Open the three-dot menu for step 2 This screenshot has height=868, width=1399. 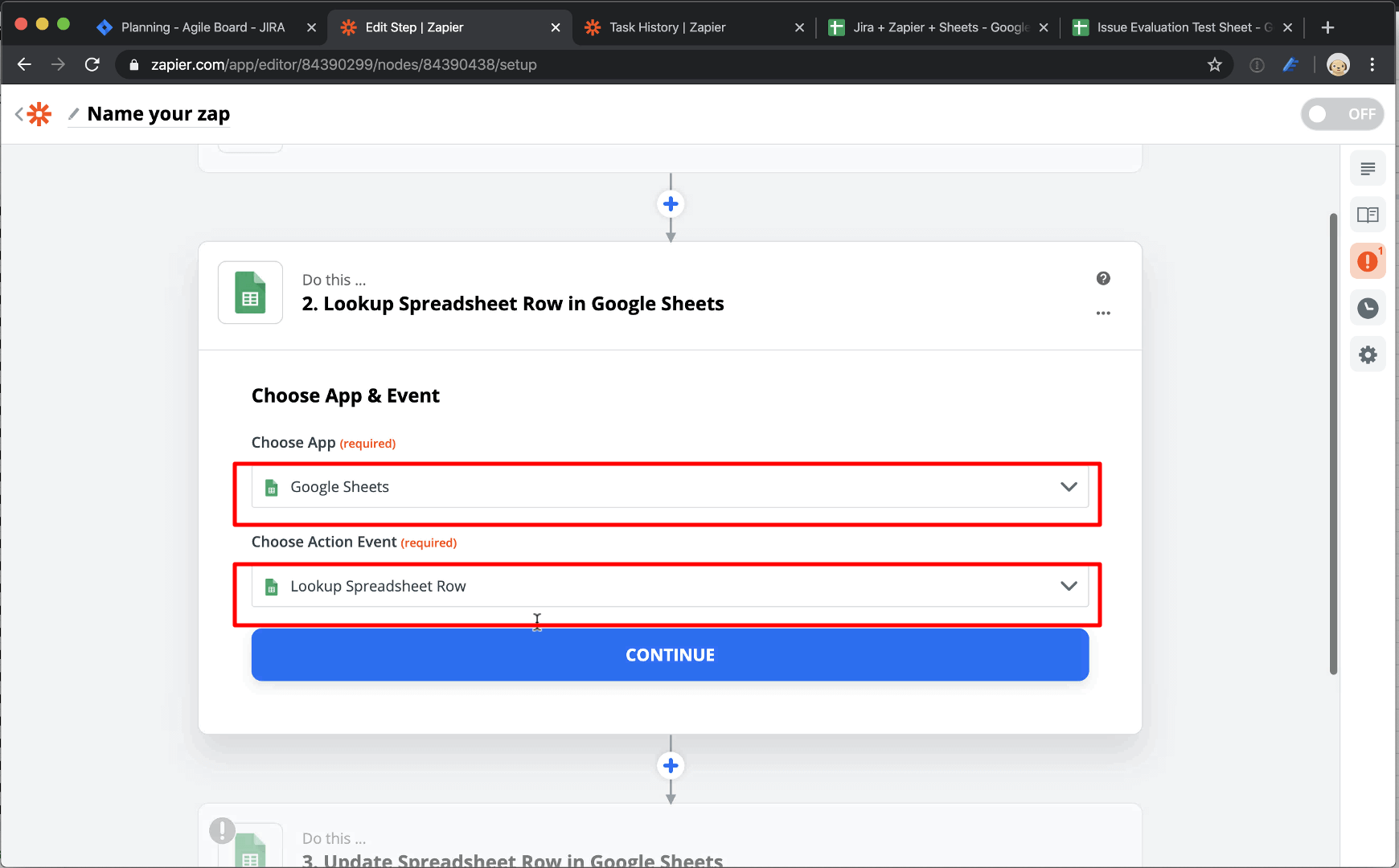pyautogui.click(x=1103, y=313)
